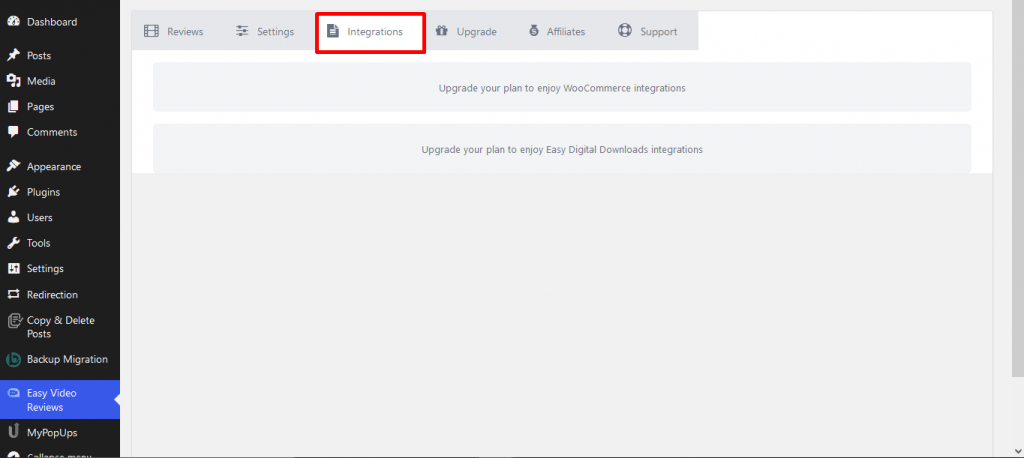Screen dimensions: 1024x458
Task: Open the Reviews tab
Action: pos(174,31)
